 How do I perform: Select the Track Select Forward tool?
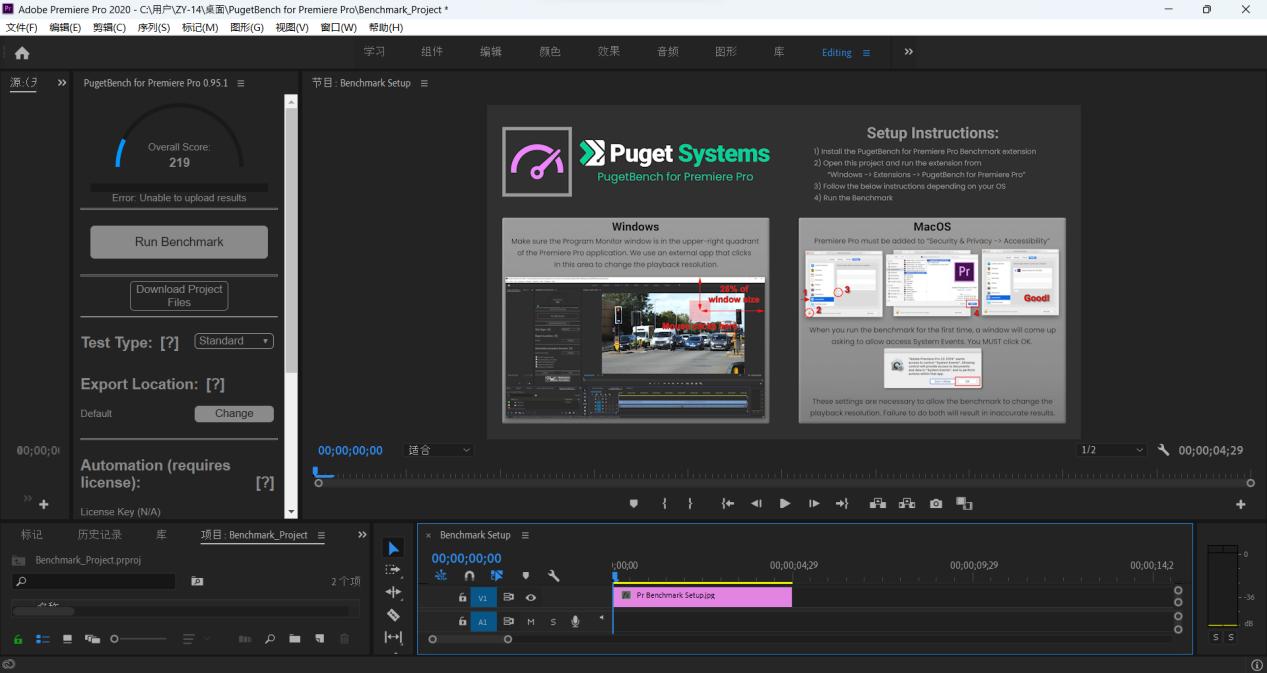pos(393,570)
